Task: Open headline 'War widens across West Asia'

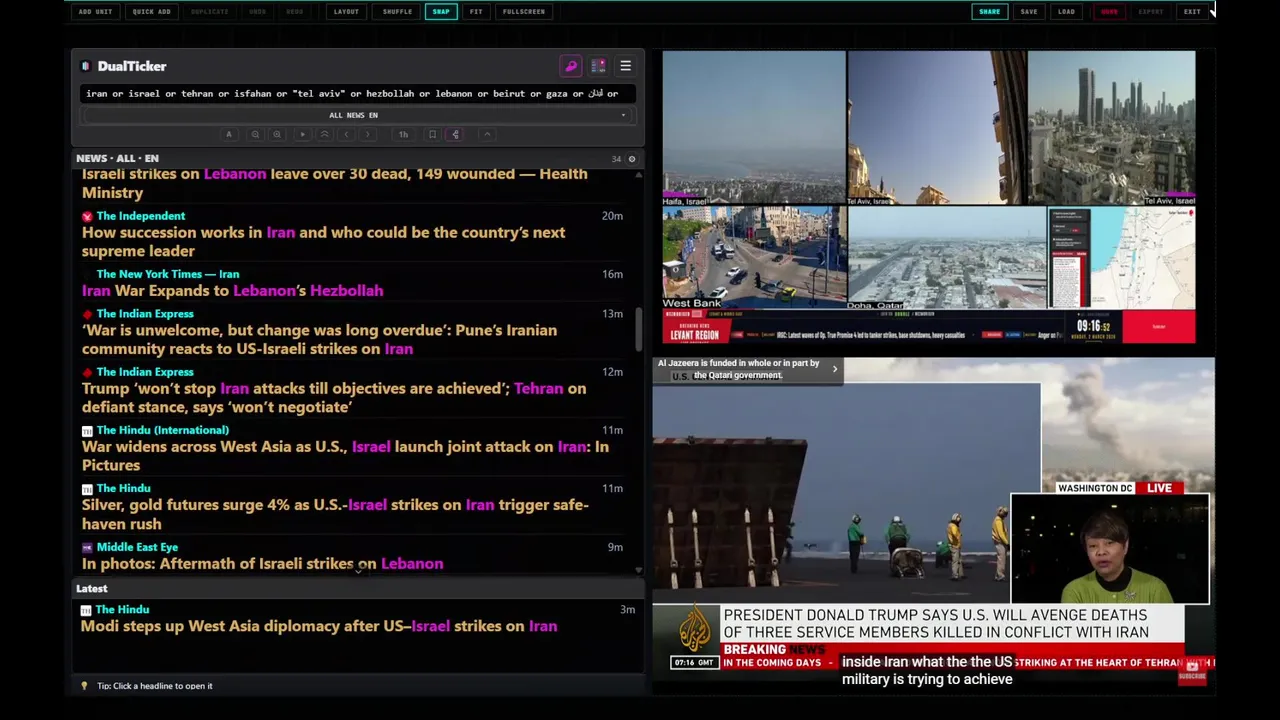Action: click(x=345, y=456)
